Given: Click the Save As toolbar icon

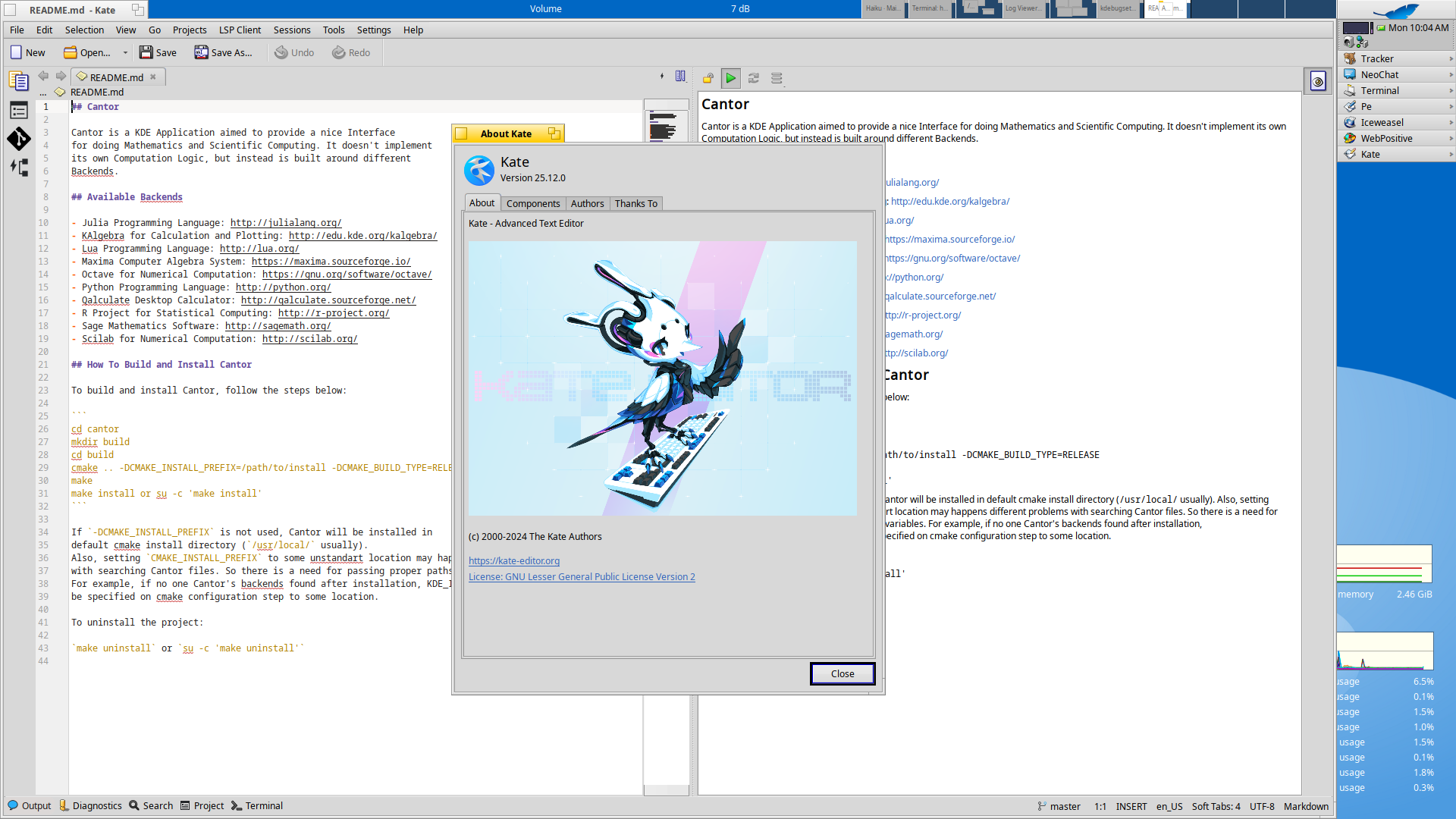Looking at the screenshot, I should 201,52.
